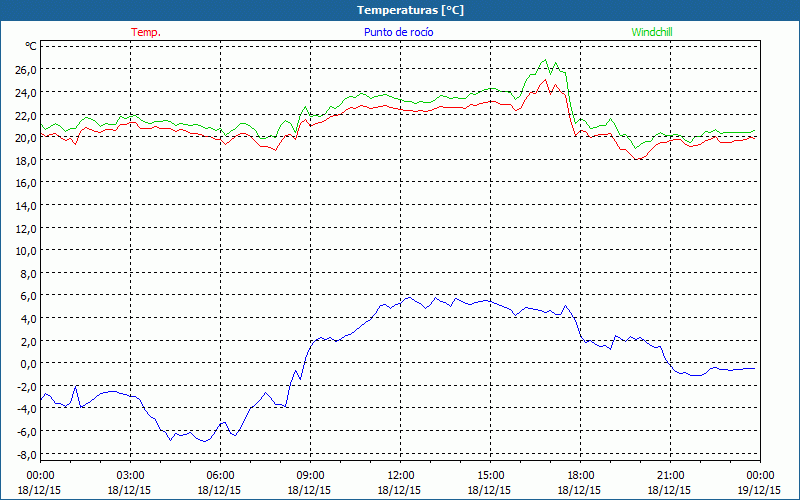The image size is (800, 500).
Task: Click the 4,0 y-axis value
Action: [28, 319]
